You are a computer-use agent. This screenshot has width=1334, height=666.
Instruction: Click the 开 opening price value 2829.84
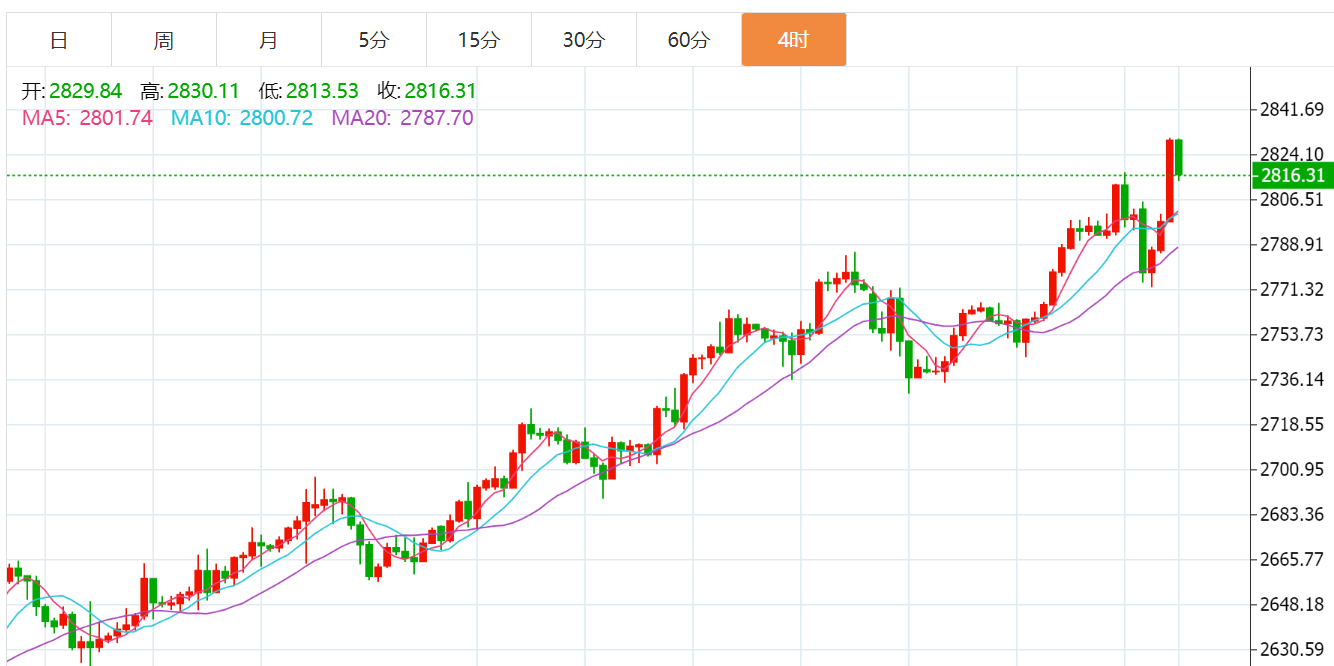(85, 92)
